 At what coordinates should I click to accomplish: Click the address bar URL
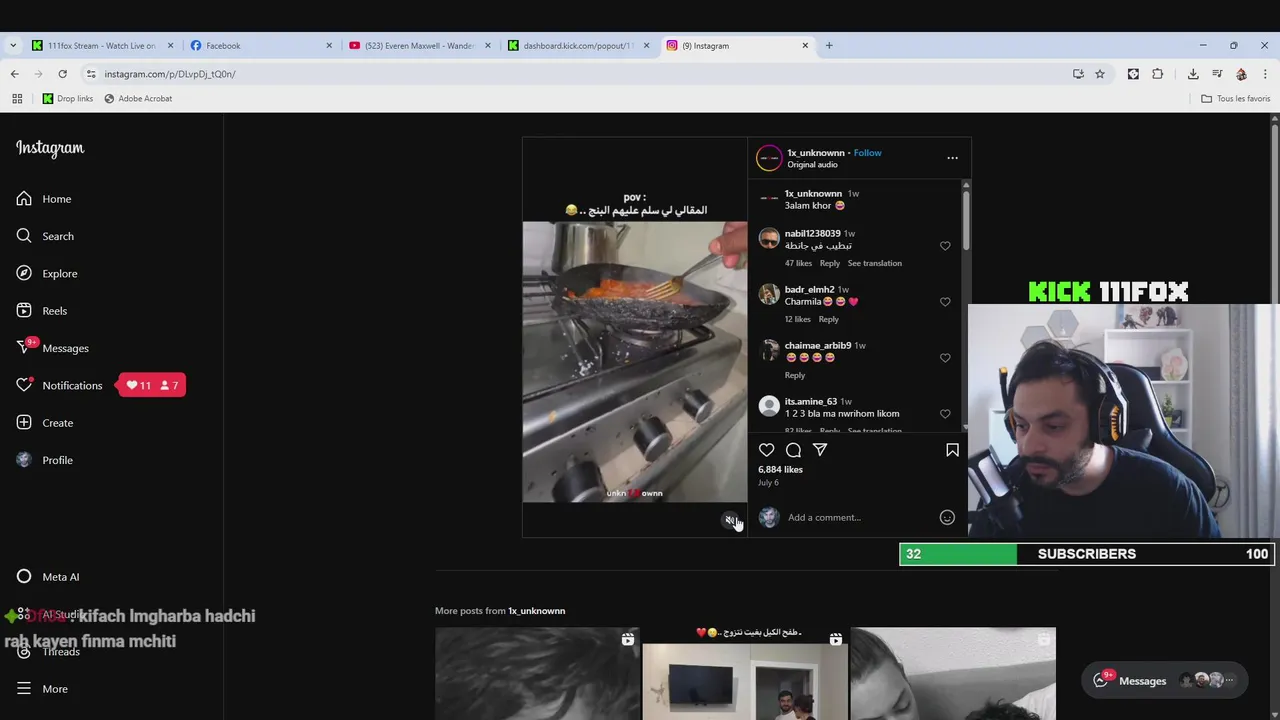pyautogui.click(x=170, y=74)
